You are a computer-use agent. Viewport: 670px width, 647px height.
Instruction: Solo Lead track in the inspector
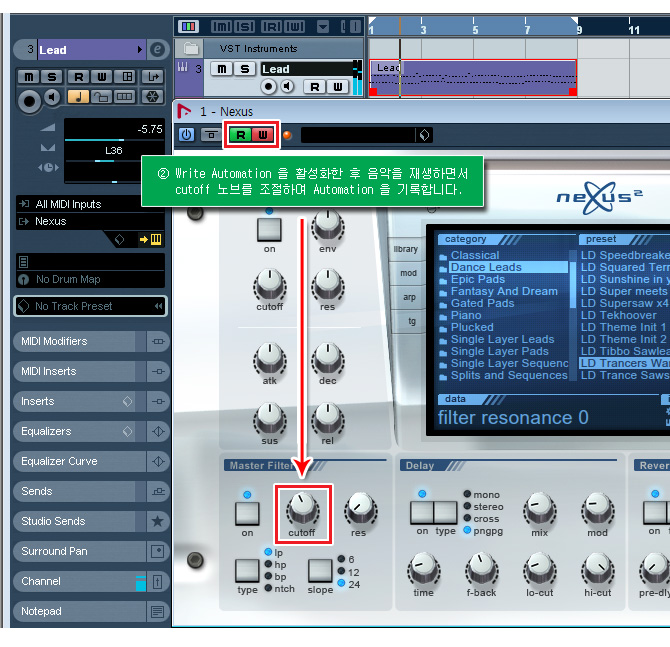tap(52, 77)
